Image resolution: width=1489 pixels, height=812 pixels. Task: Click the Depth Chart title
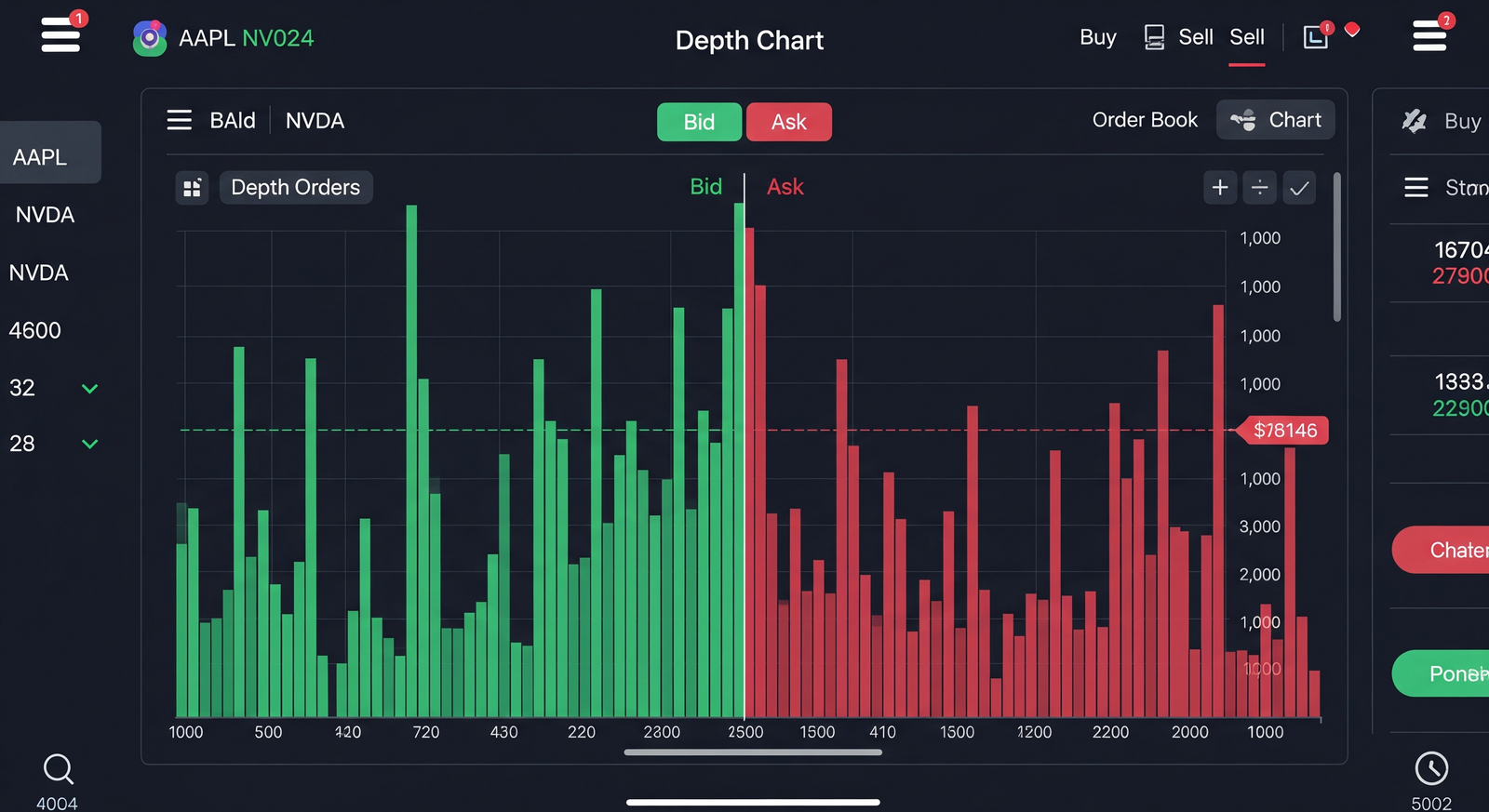point(750,40)
